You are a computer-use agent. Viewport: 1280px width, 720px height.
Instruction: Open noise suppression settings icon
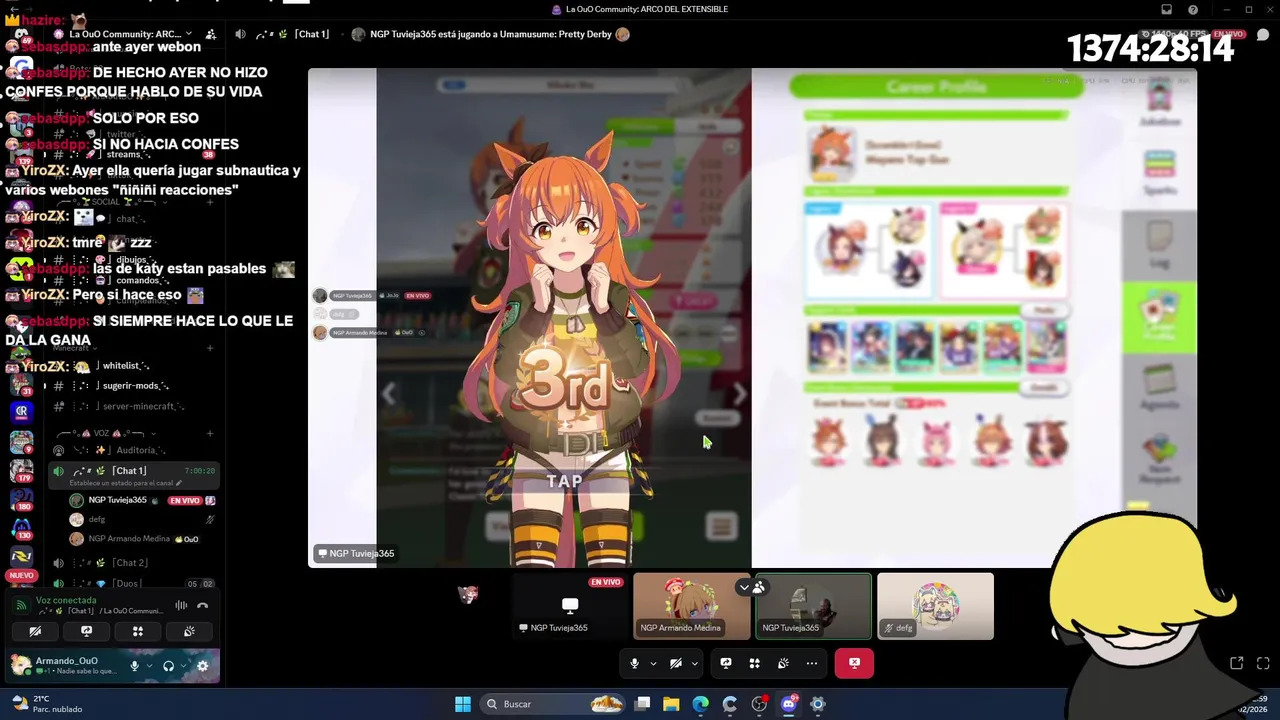click(181, 605)
